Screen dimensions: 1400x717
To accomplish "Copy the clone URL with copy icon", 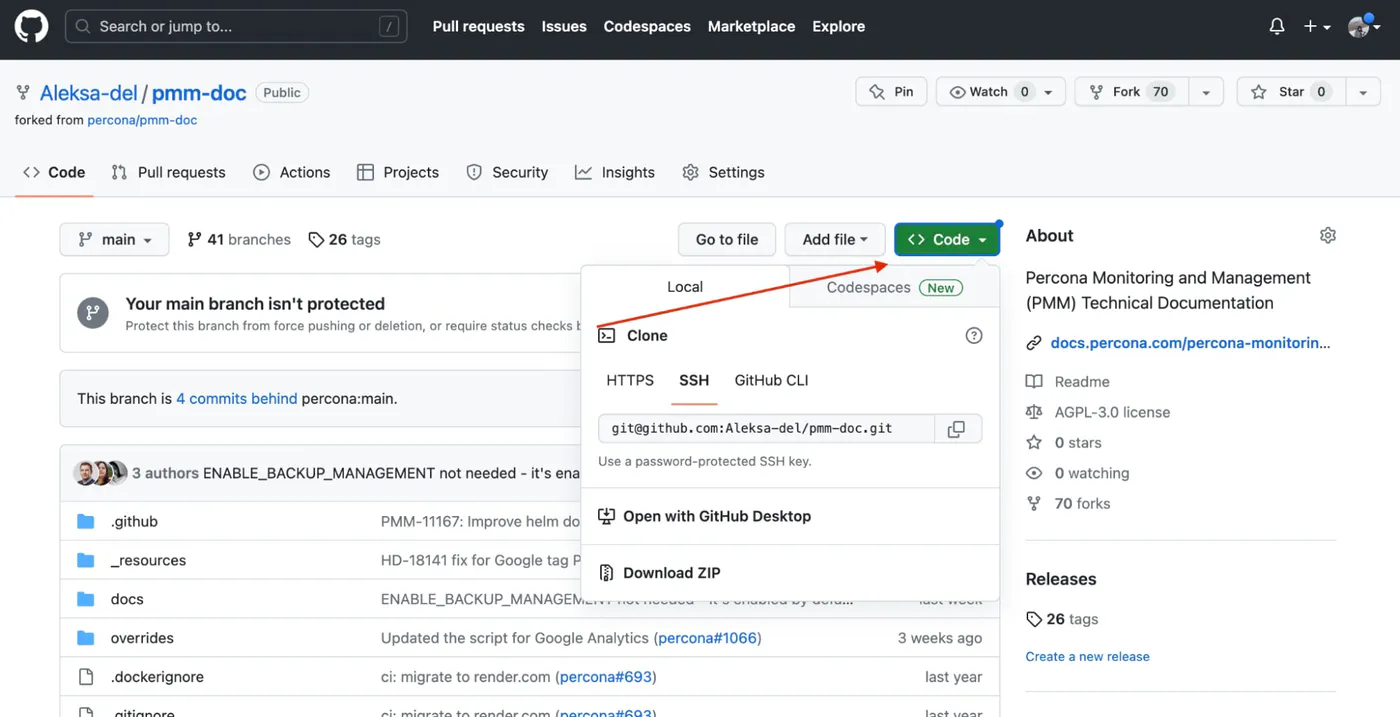I will click(x=957, y=428).
